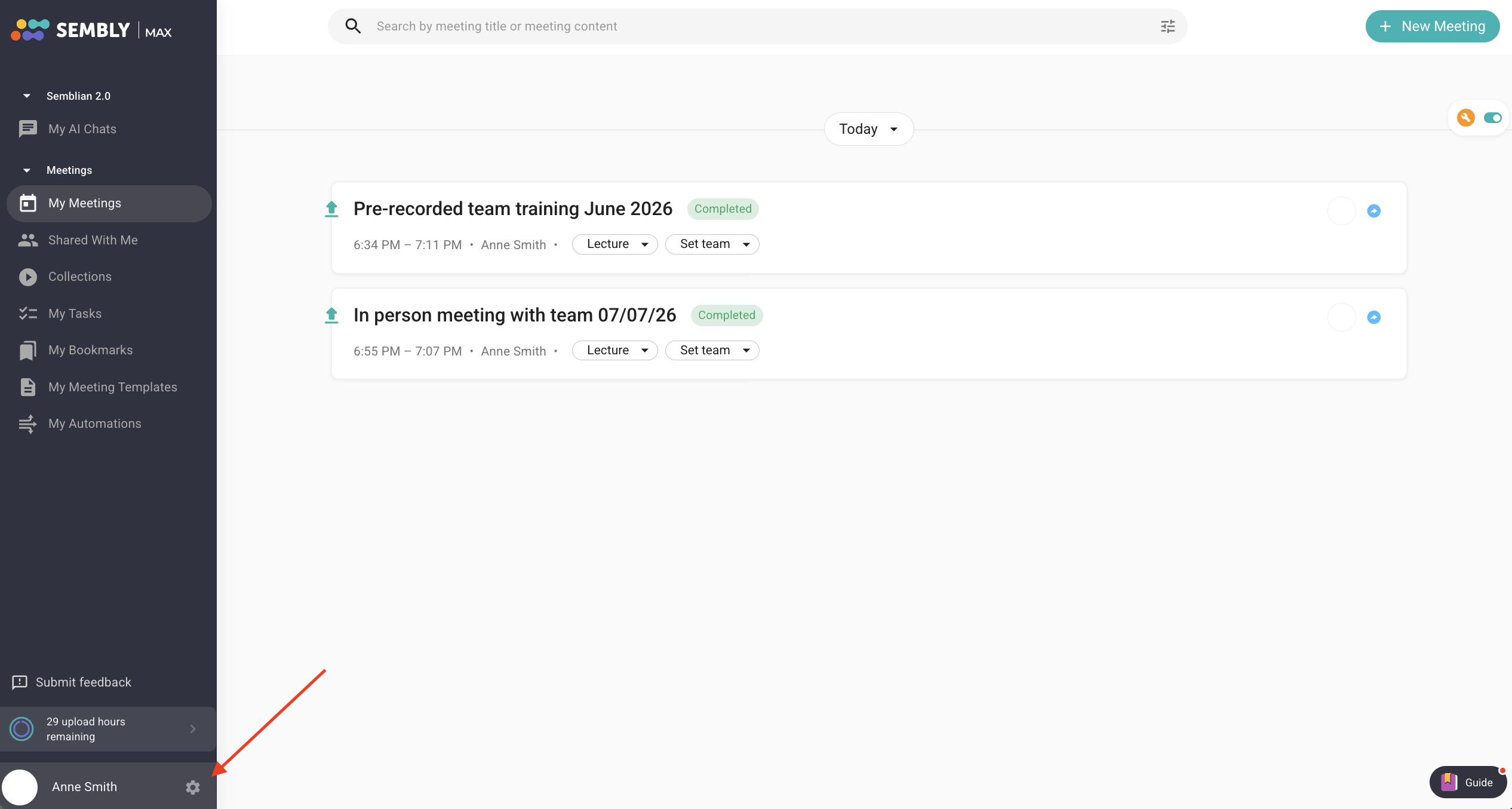The width and height of the screenshot is (1512, 809).
Task: Open the Guide help widget
Action: (1468, 782)
